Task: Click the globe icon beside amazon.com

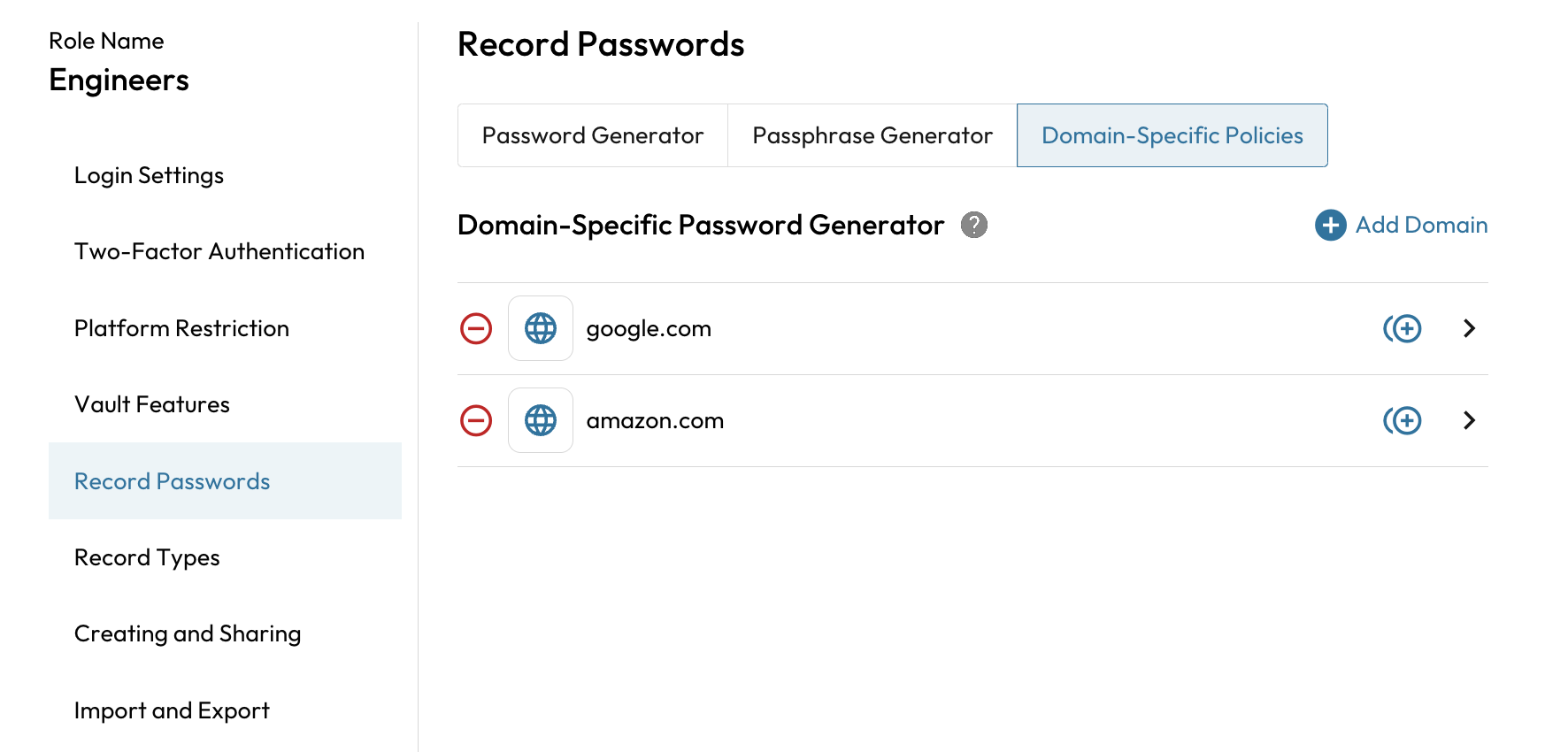Action: [541, 420]
